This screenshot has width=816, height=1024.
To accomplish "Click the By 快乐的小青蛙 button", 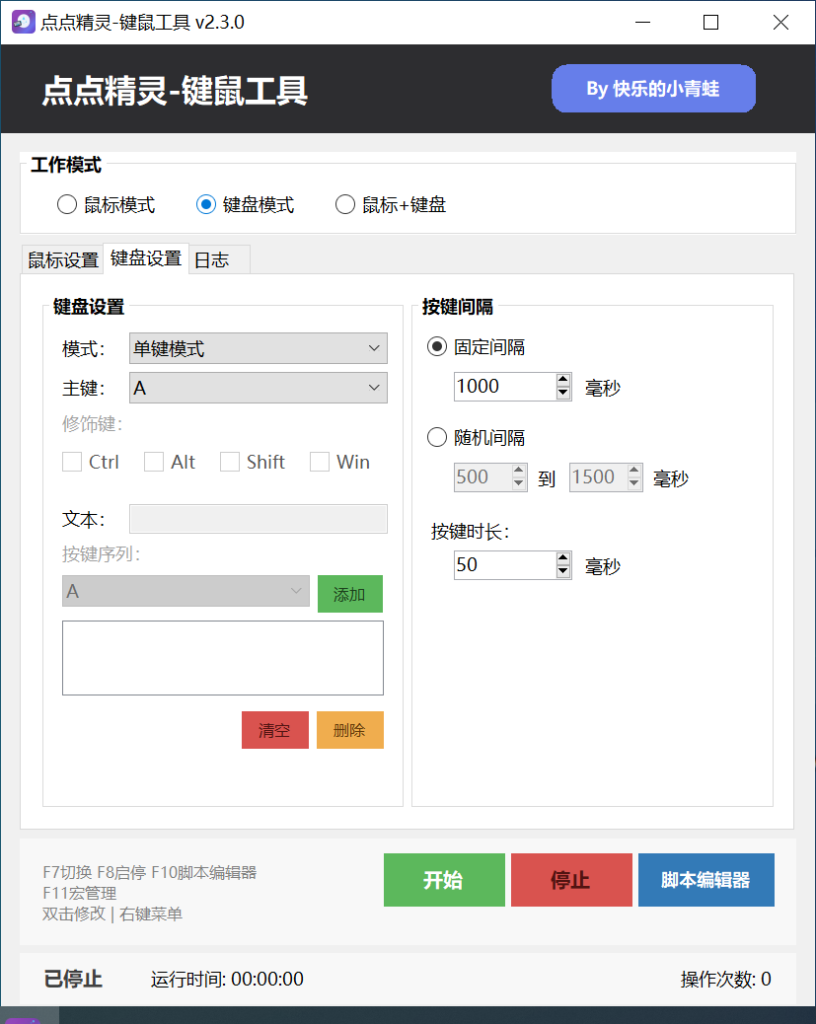I will [653, 88].
